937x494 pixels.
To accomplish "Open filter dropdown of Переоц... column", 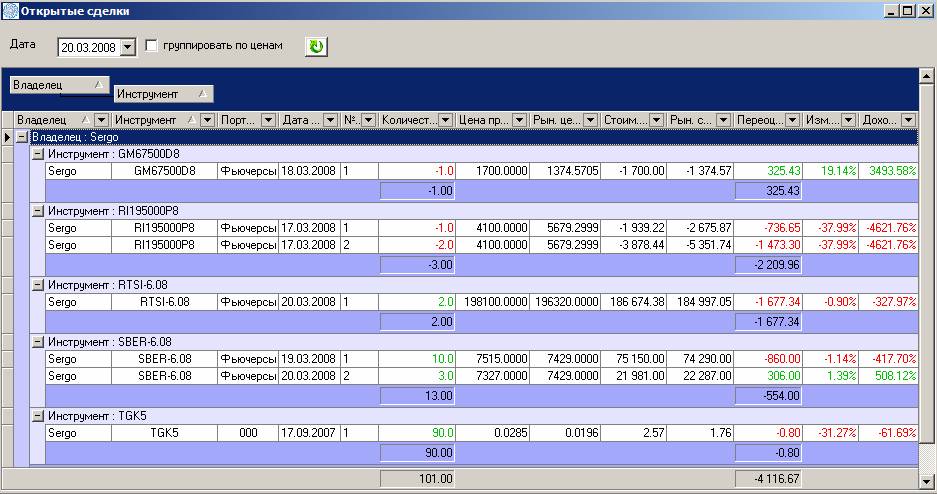I will pos(793,120).
